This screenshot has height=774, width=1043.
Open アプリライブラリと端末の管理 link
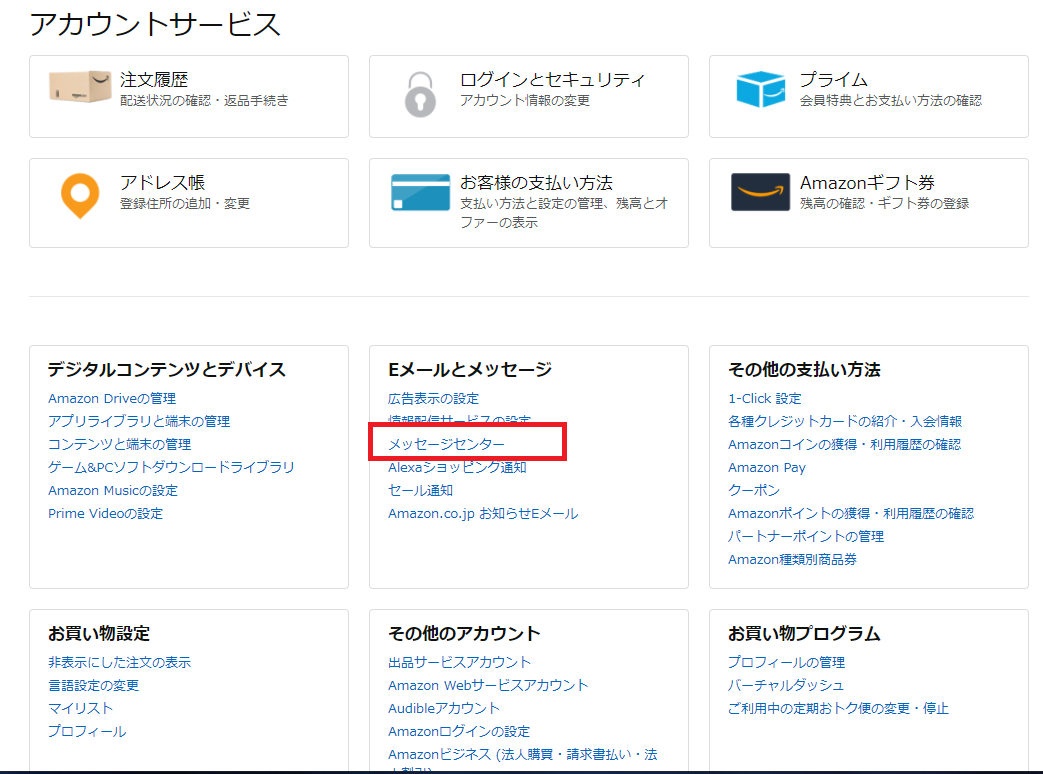coord(139,421)
